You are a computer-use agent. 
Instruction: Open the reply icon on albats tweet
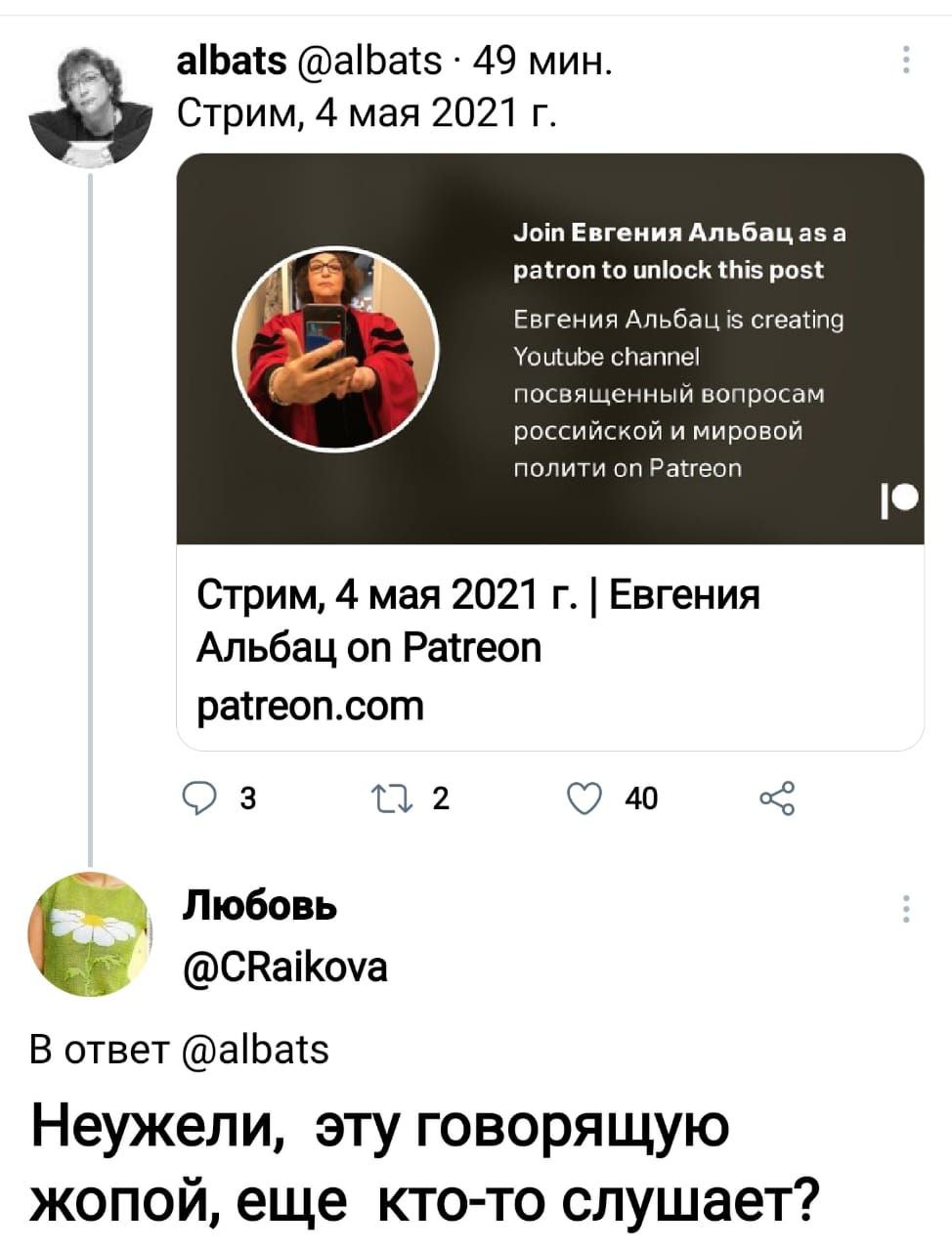pyautogui.click(x=198, y=799)
